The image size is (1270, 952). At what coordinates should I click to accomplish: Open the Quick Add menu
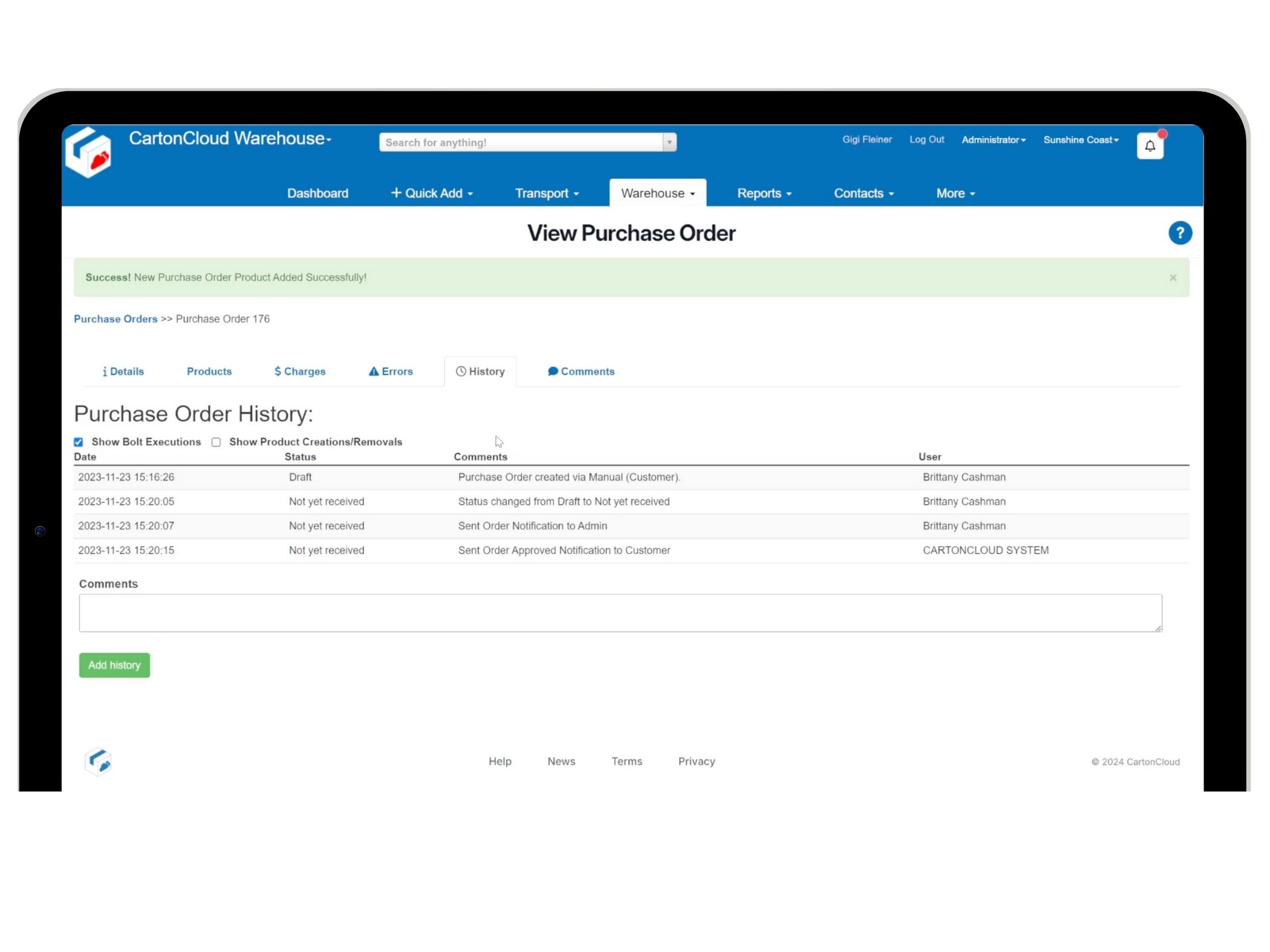pyautogui.click(x=432, y=193)
